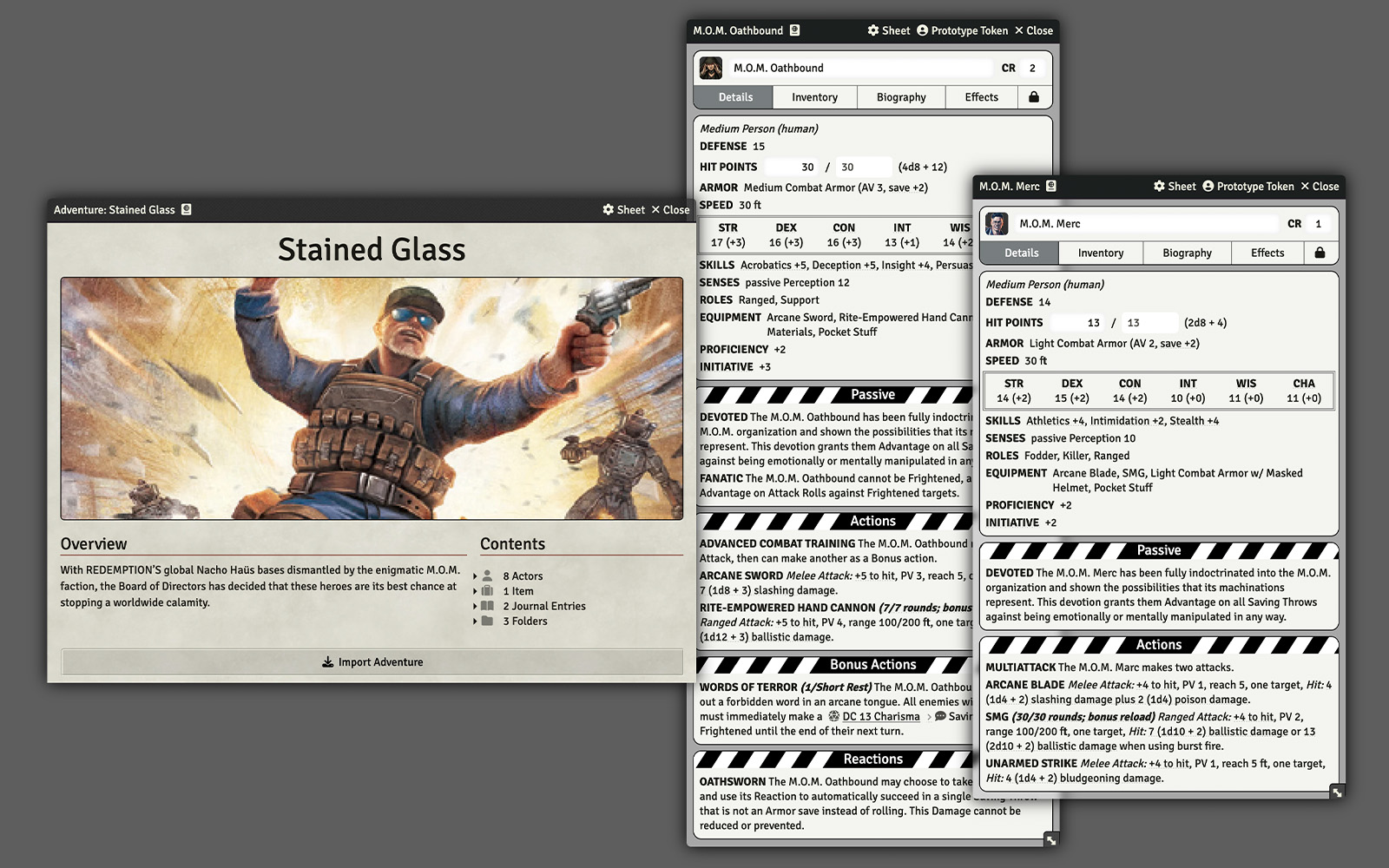Click the Folders icon in Contents

pyautogui.click(x=487, y=621)
